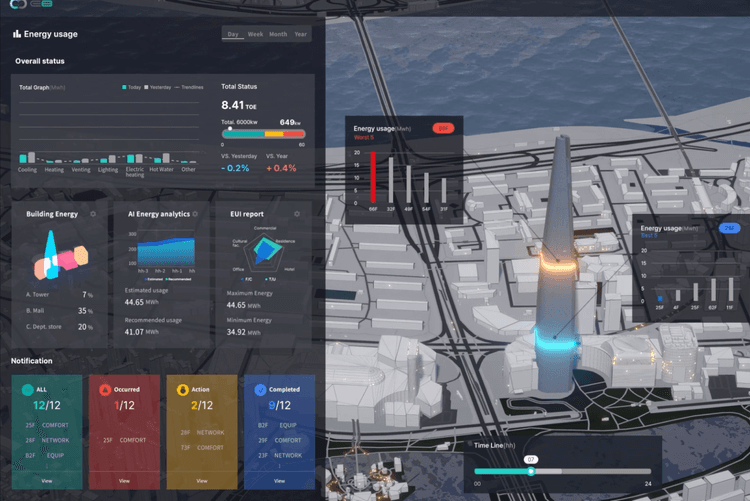Screen dimensions: 750x501
Task: Click the yellow Action person icon
Action: point(183,390)
